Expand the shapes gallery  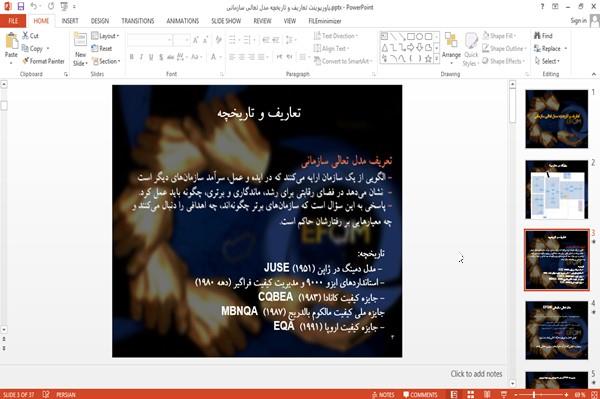coord(436,59)
